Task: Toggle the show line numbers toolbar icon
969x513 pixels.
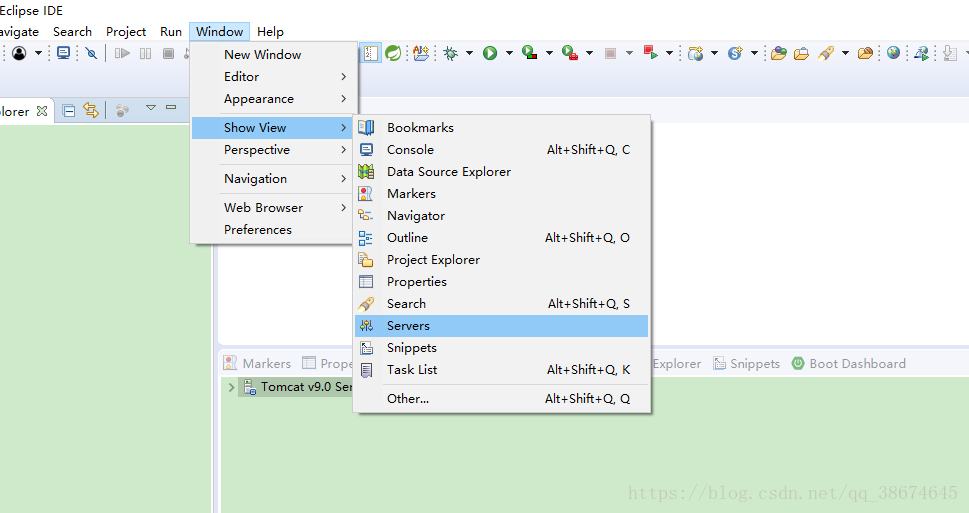Action: (x=370, y=53)
